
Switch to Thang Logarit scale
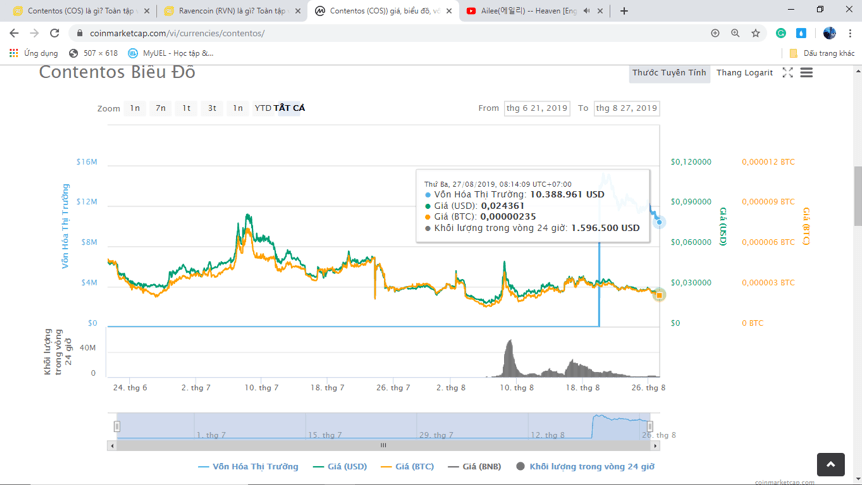click(744, 73)
